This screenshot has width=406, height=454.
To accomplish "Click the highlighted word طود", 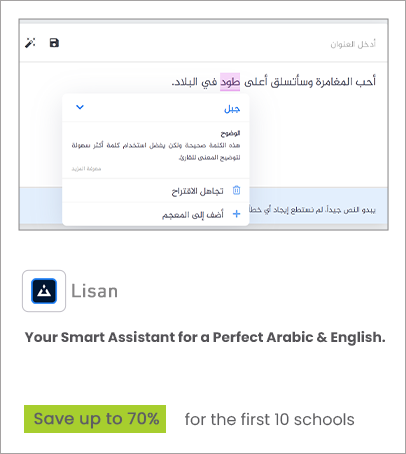I will [x=230, y=82].
